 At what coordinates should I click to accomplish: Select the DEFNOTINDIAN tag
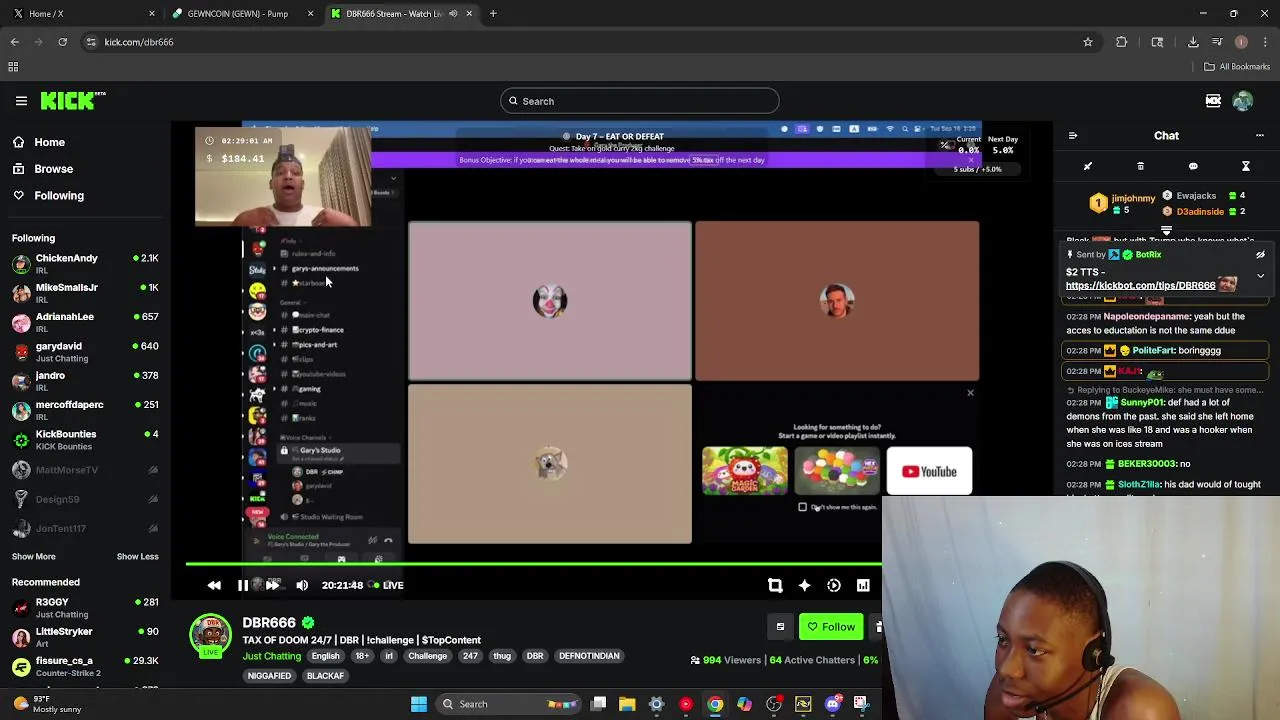coord(589,656)
